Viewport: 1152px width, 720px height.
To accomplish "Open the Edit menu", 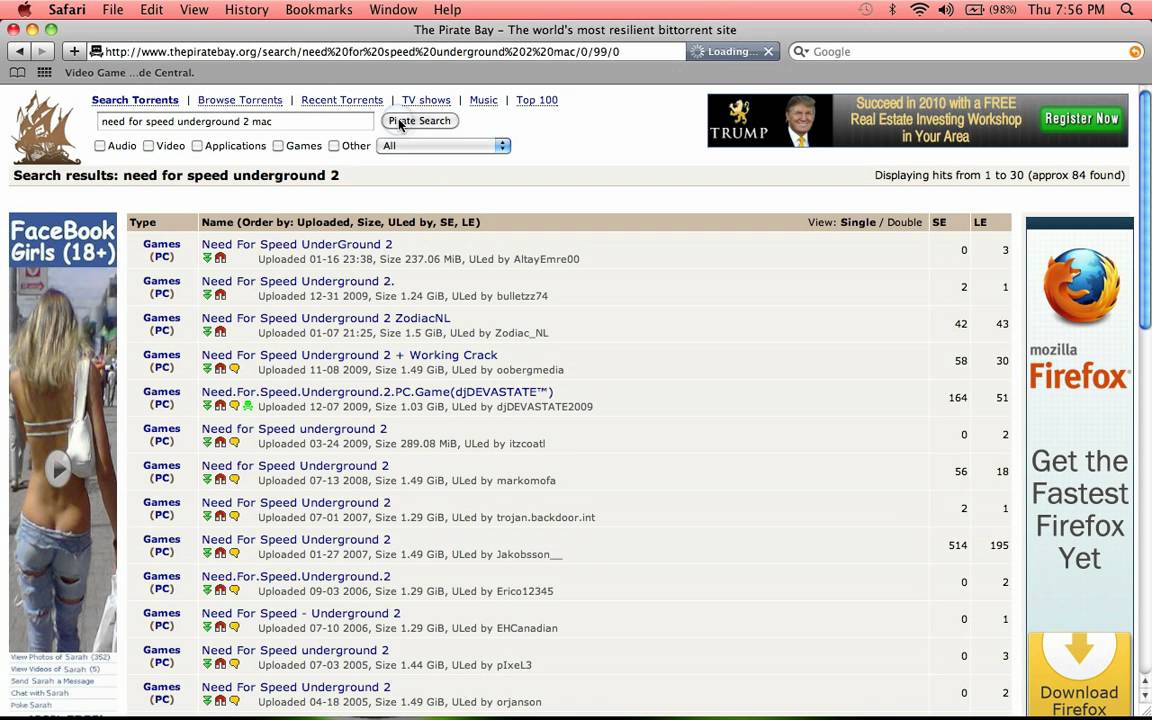I will pos(151,10).
